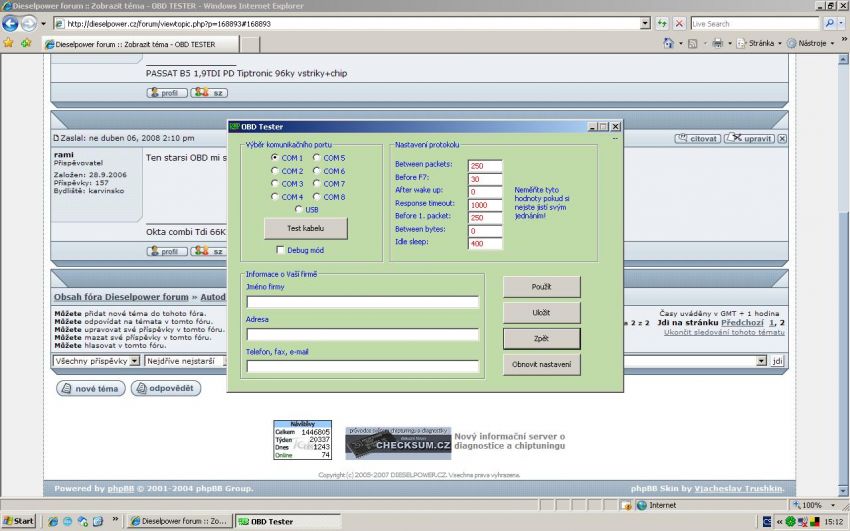Click the Home icon in toolbar
850x531 pixels.
pos(668,43)
